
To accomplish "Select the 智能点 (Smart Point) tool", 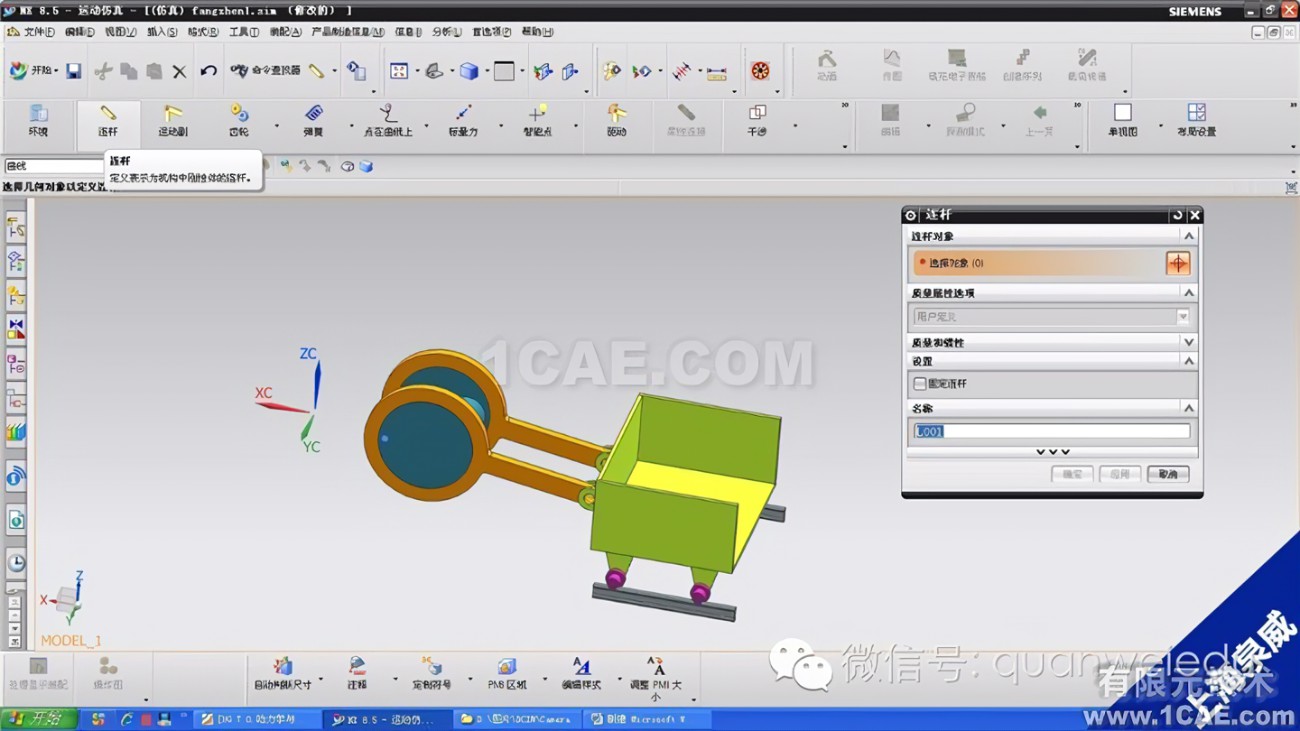I will (x=538, y=121).
